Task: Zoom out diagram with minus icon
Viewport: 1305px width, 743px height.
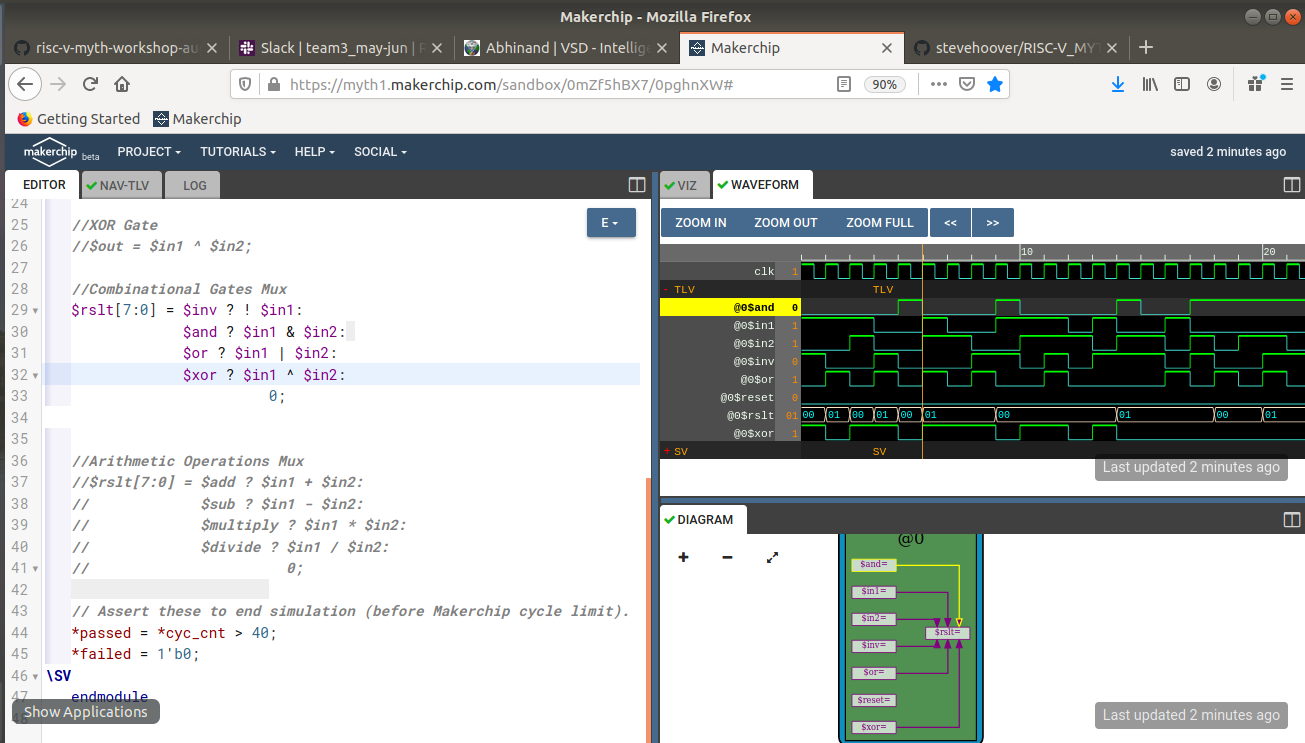Action: pyautogui.click(x=727, y=557)
